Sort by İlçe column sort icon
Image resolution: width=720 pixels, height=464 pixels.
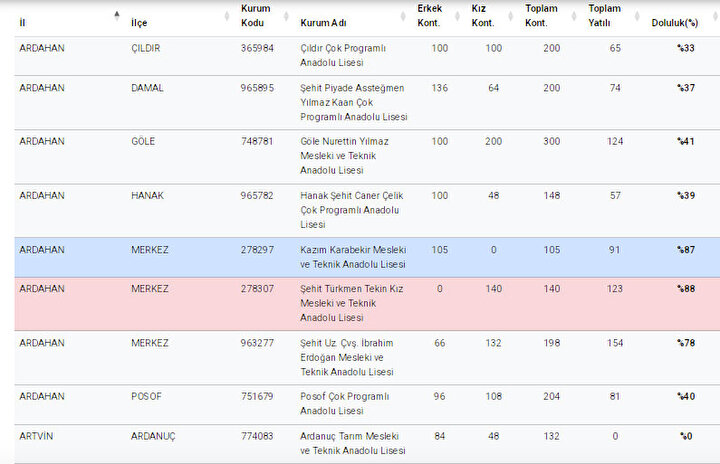(x=226, y=16)
